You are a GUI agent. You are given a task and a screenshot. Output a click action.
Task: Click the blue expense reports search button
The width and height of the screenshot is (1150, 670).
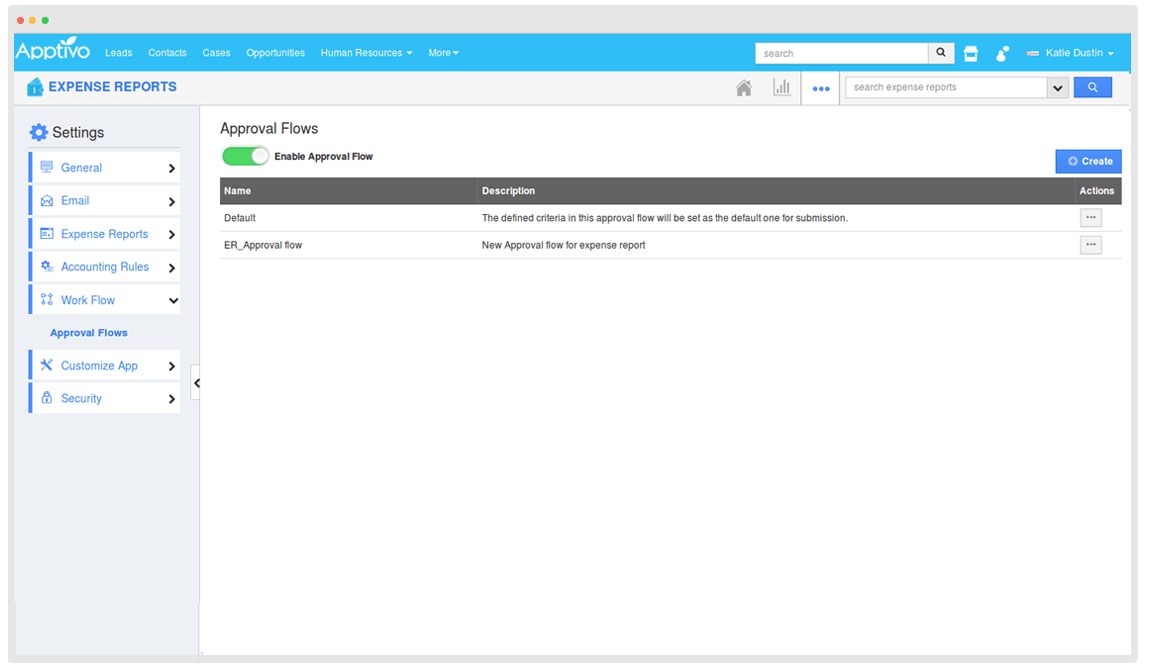1092,88
